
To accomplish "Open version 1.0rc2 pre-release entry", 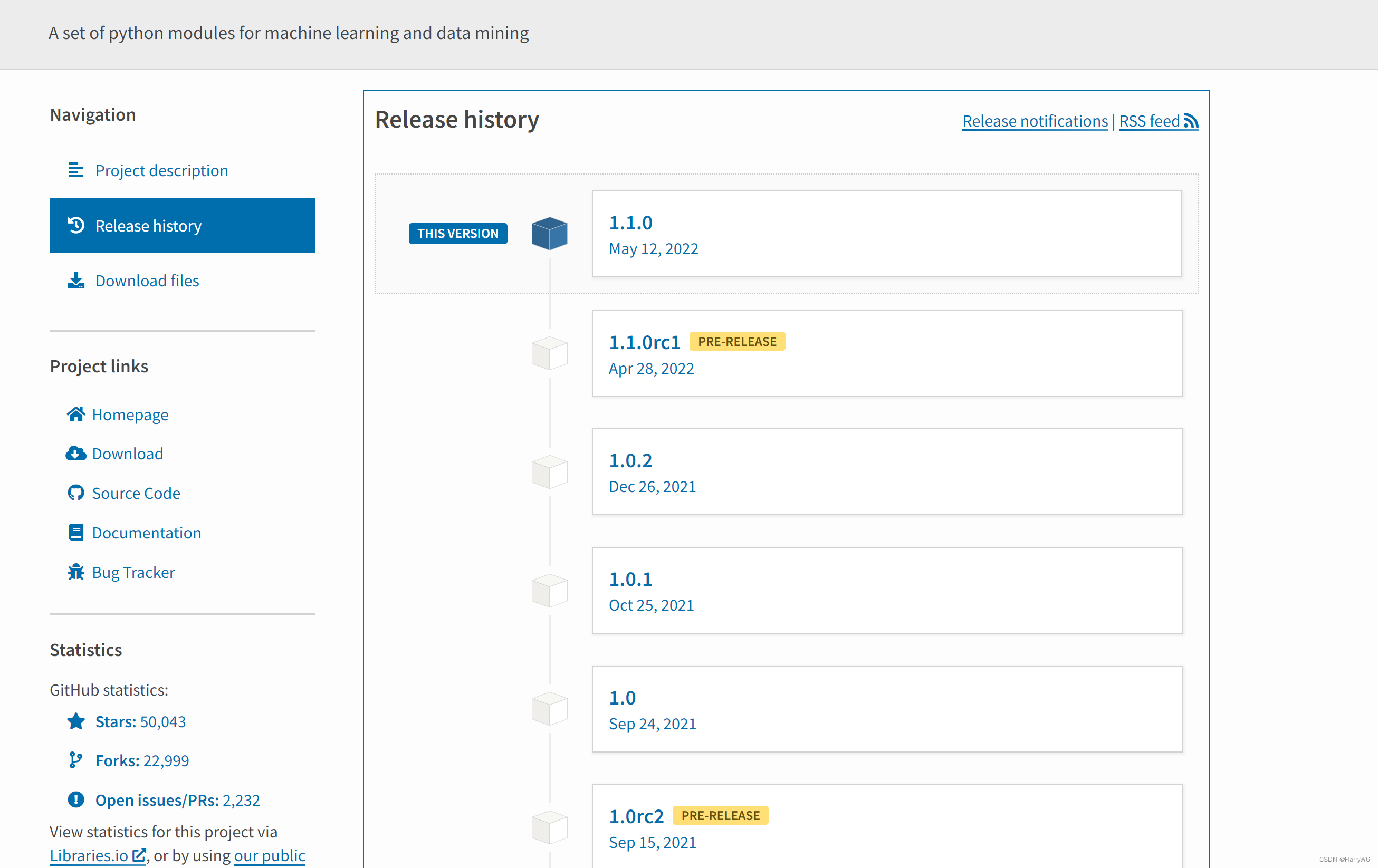I will [636, 816].
